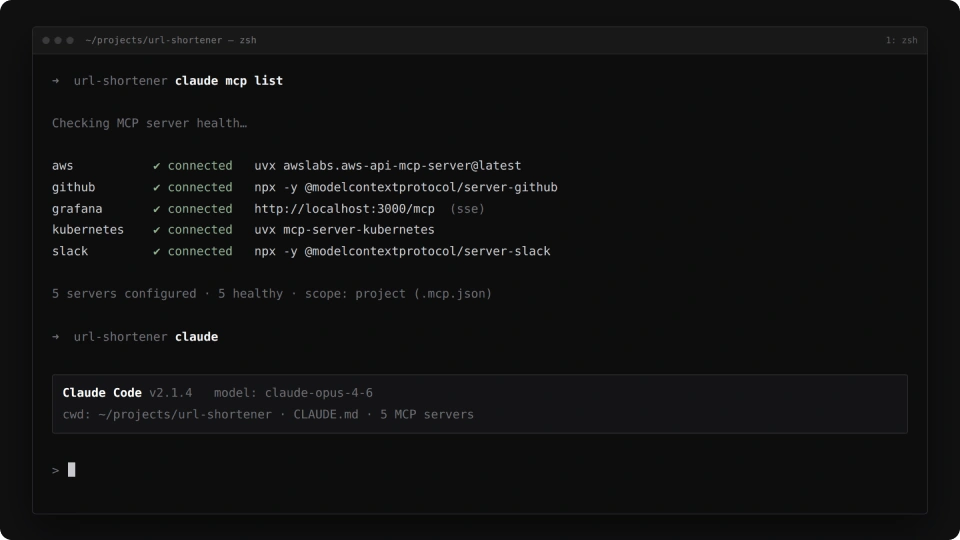Click the Claude prompt input cursor
Screen dimensions: 960x540
(72, 470)
